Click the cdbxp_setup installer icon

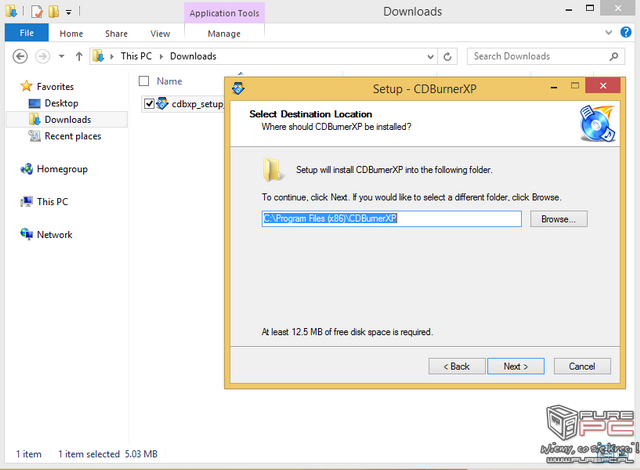162,104
